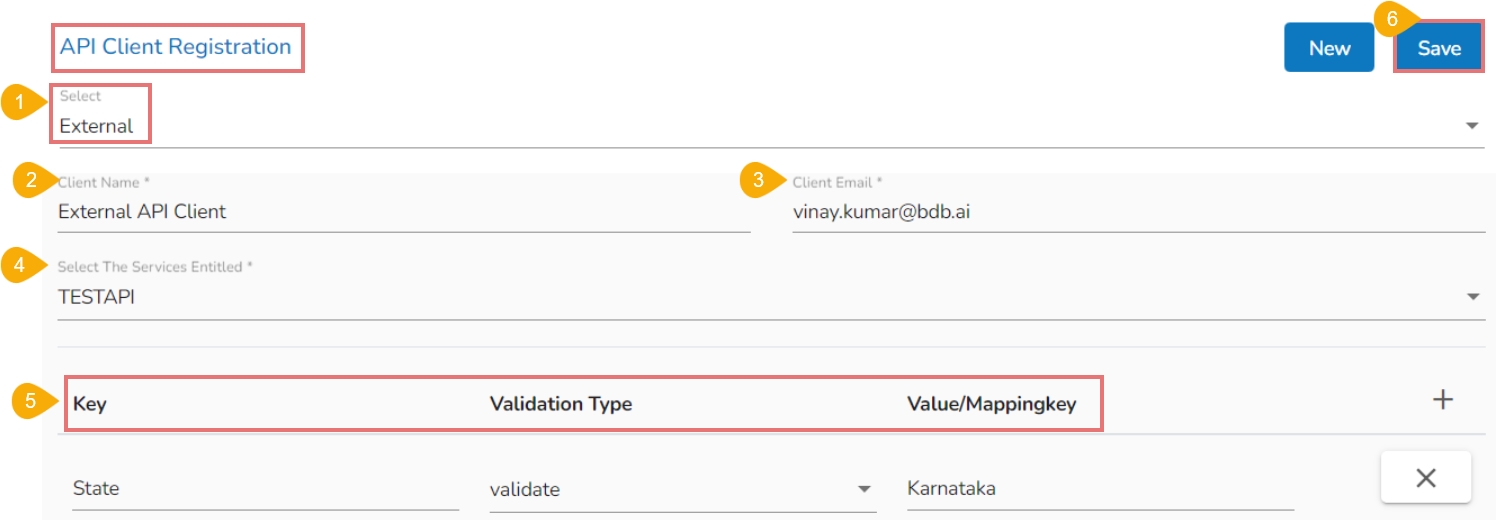Click the step 6 callout marker
This screenshot has height=520, width=1496.
[1391, 19]
